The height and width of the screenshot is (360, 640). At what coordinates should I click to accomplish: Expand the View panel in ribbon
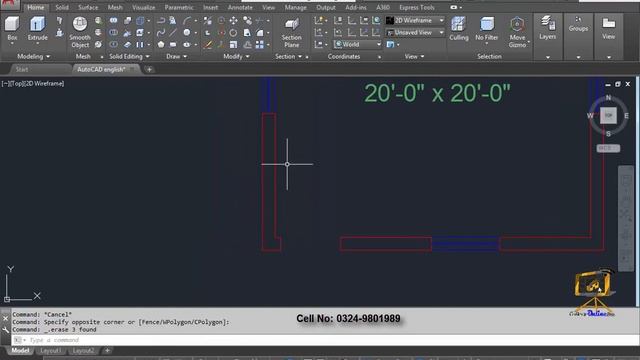(x=414, y=56)
